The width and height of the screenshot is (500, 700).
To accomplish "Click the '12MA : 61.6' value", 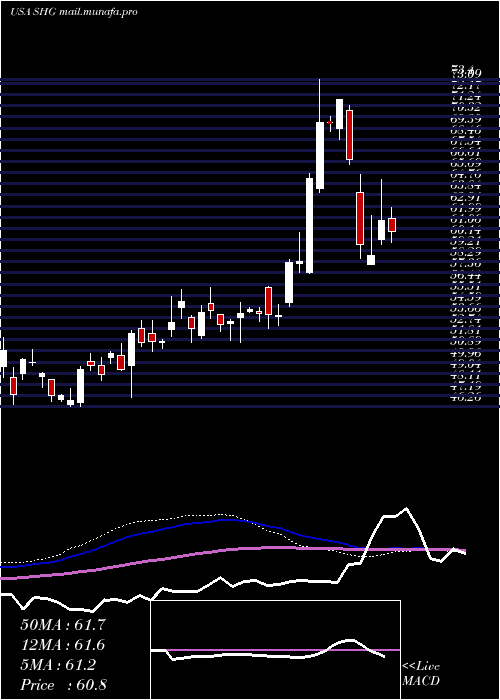I will [x=63, y=645].
